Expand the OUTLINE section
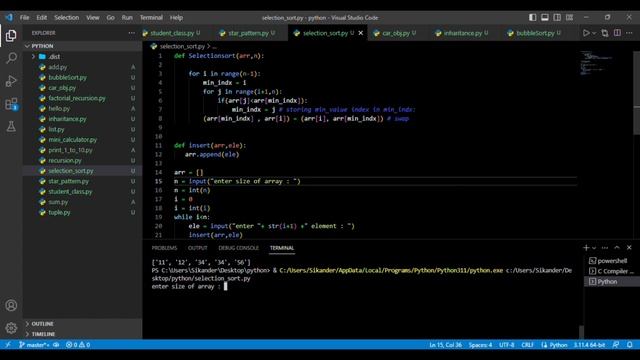The height and width of the screenshot is (360, 640). point(82,324)
